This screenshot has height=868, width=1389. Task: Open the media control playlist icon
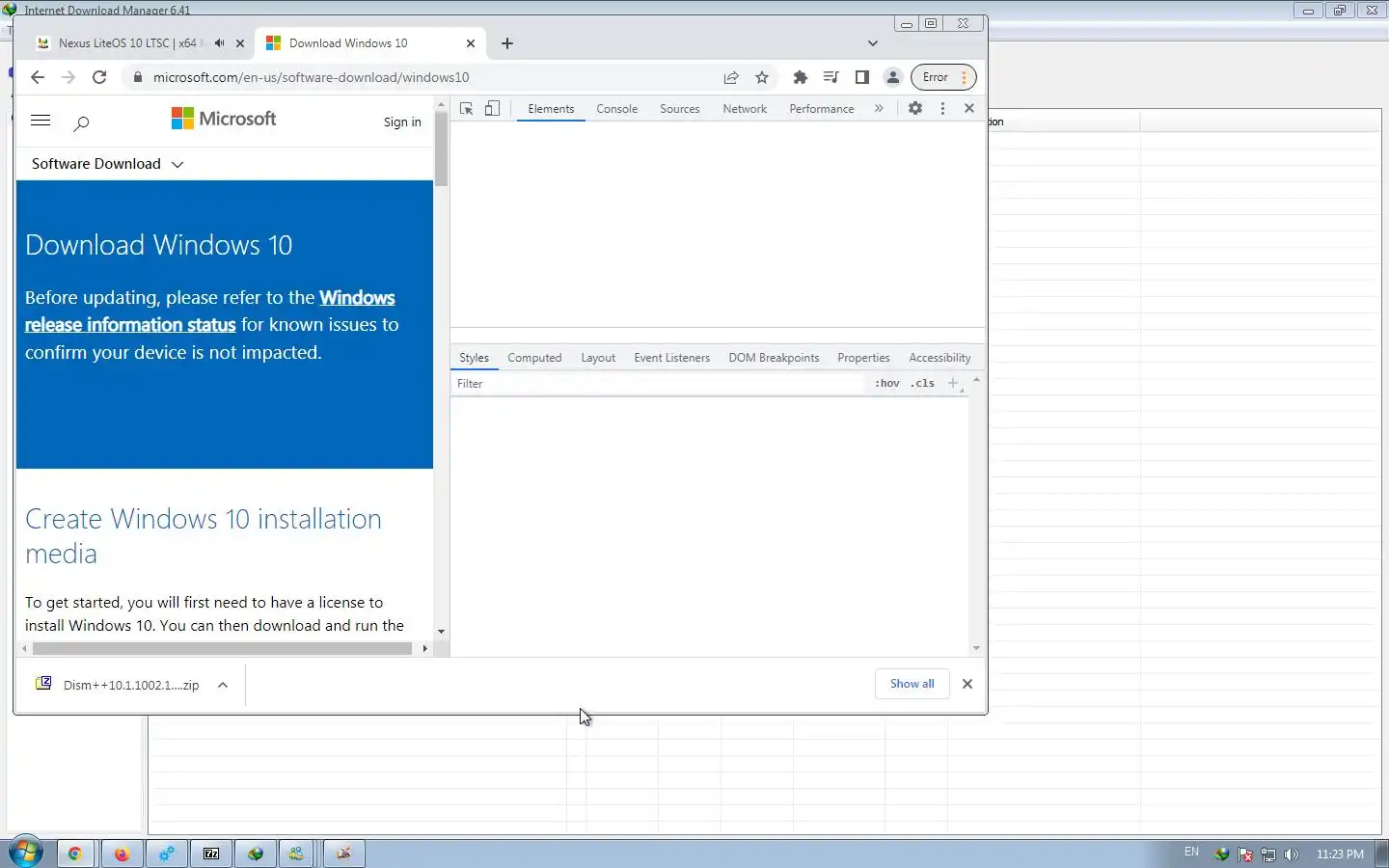click(831, 77)
